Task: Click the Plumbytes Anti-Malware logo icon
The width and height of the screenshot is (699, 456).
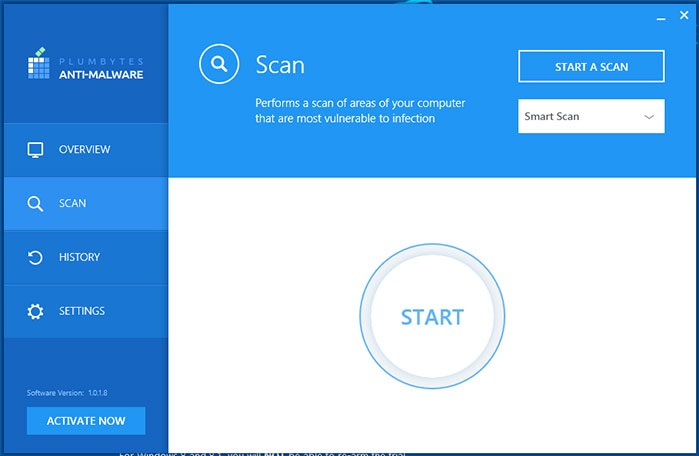Action: point(38,63)
